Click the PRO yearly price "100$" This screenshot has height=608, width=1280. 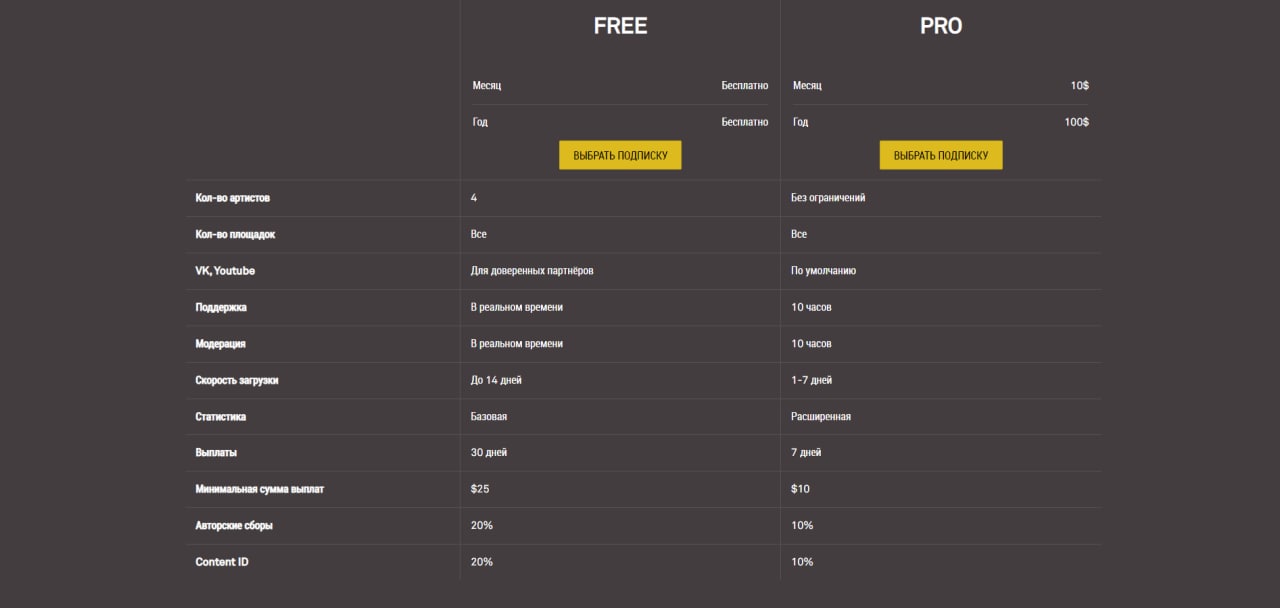tap(1076, 122)
